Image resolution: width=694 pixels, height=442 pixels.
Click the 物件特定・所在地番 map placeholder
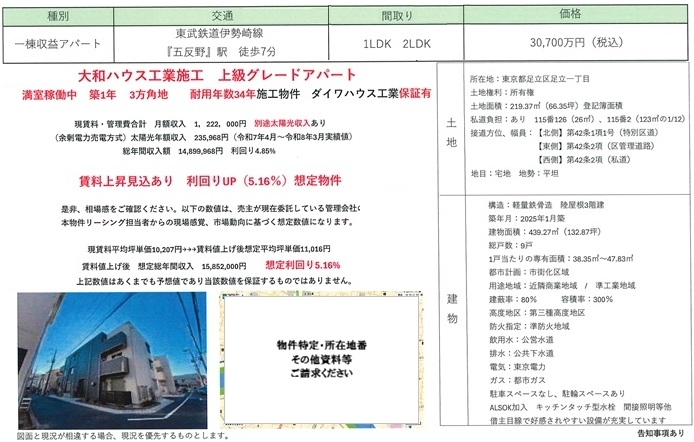[x=321, y=359]
